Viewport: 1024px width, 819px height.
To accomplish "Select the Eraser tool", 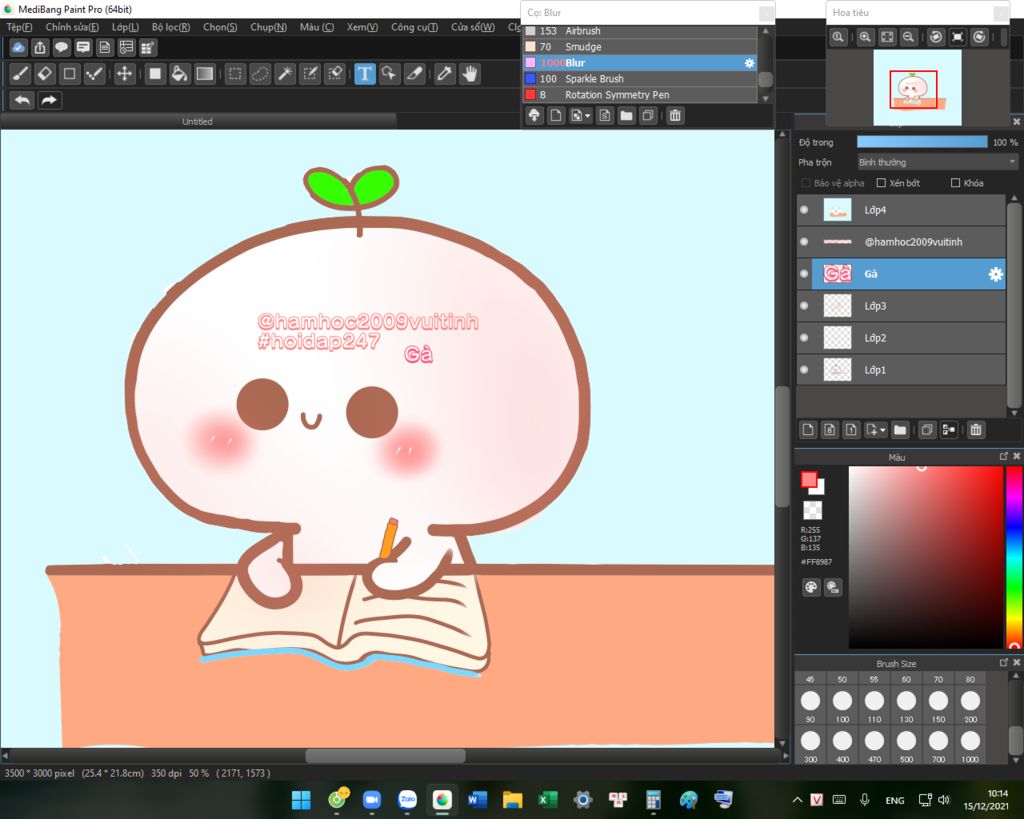I will (x=45, y=74).
